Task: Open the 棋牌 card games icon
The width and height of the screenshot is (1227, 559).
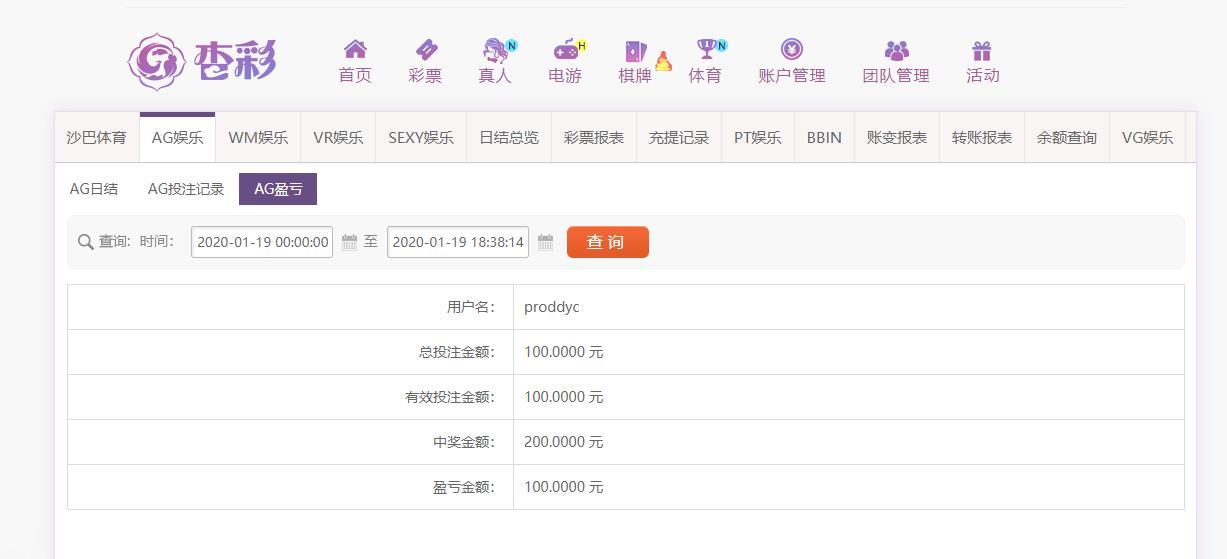Action: coord(635,50)
